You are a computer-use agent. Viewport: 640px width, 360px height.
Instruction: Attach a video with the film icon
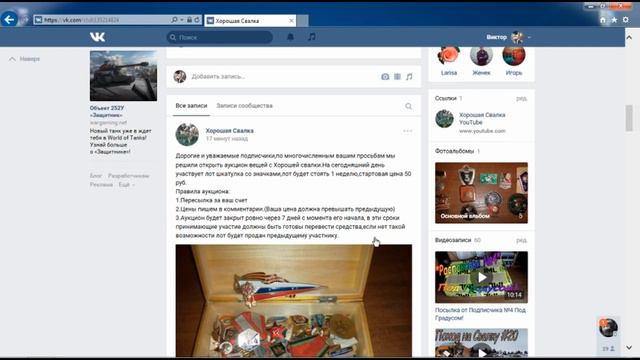(x=397, y=76)
